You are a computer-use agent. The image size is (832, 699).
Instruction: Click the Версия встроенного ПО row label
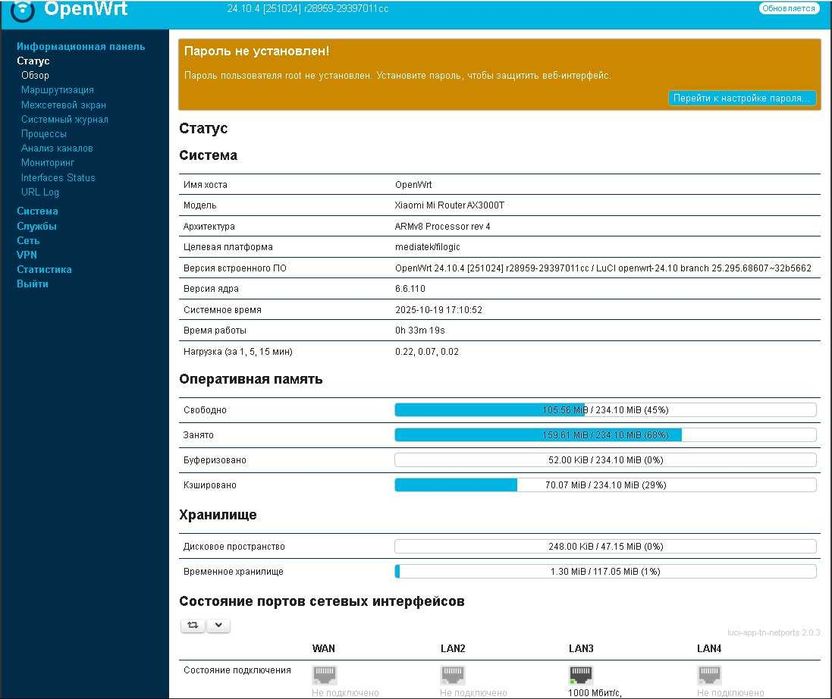(235, 269)
